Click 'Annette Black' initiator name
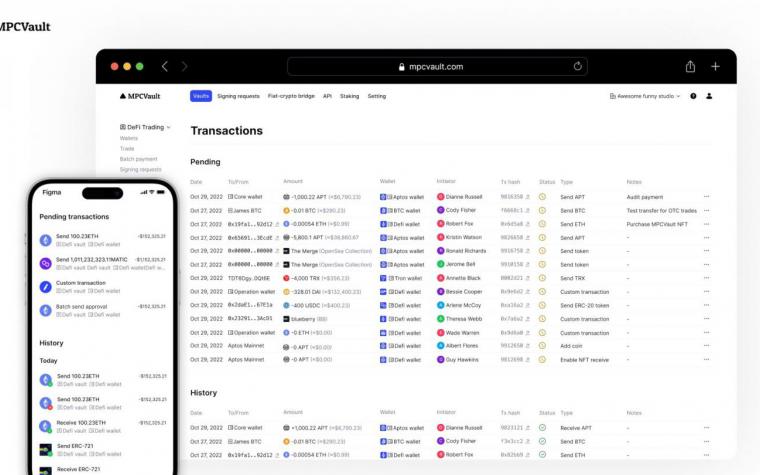Viewport: 760px width, 475px height. (x=463, y=278)
